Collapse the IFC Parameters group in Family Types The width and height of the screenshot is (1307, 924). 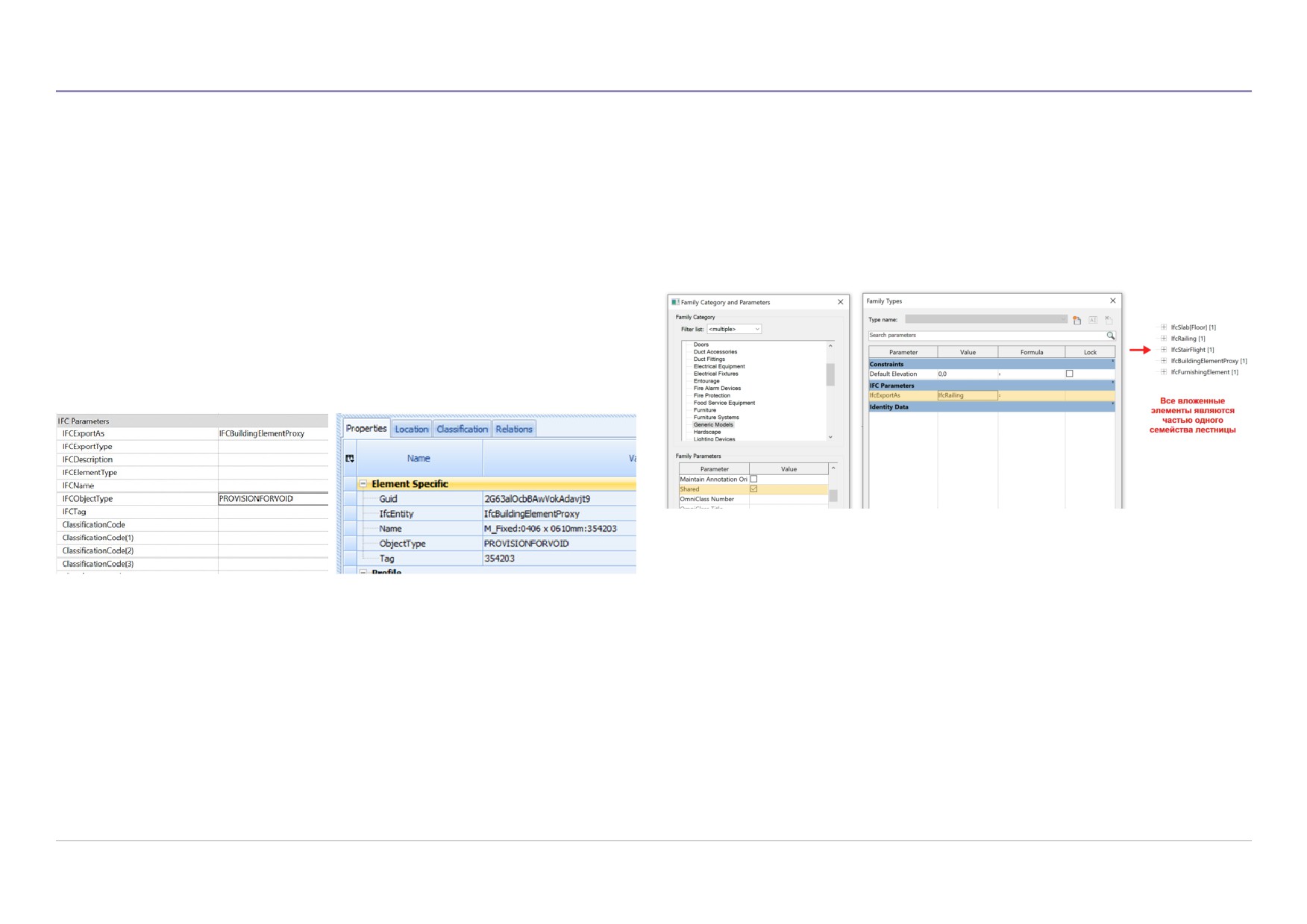(991, 386)
